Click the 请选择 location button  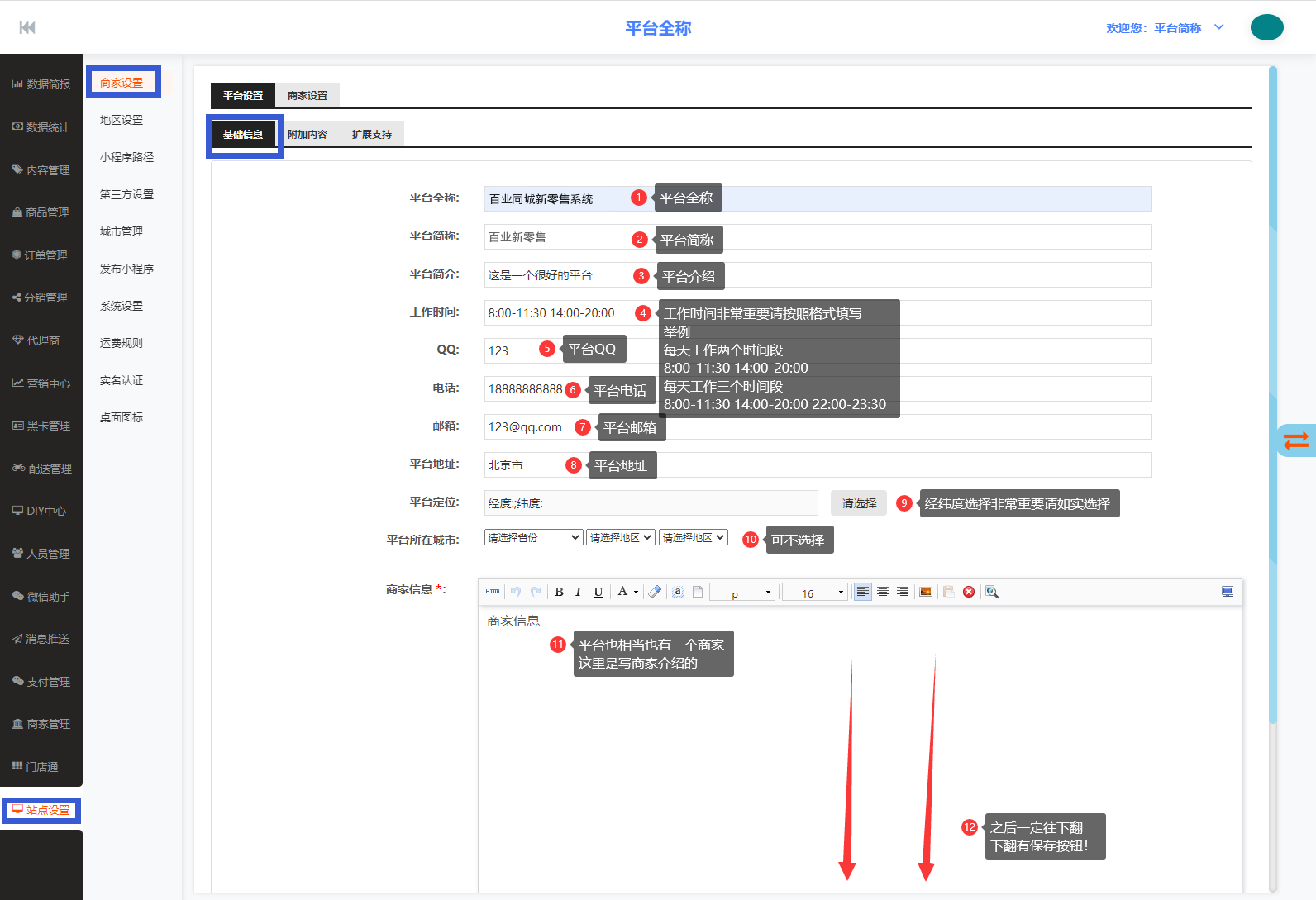coord(859,503)
